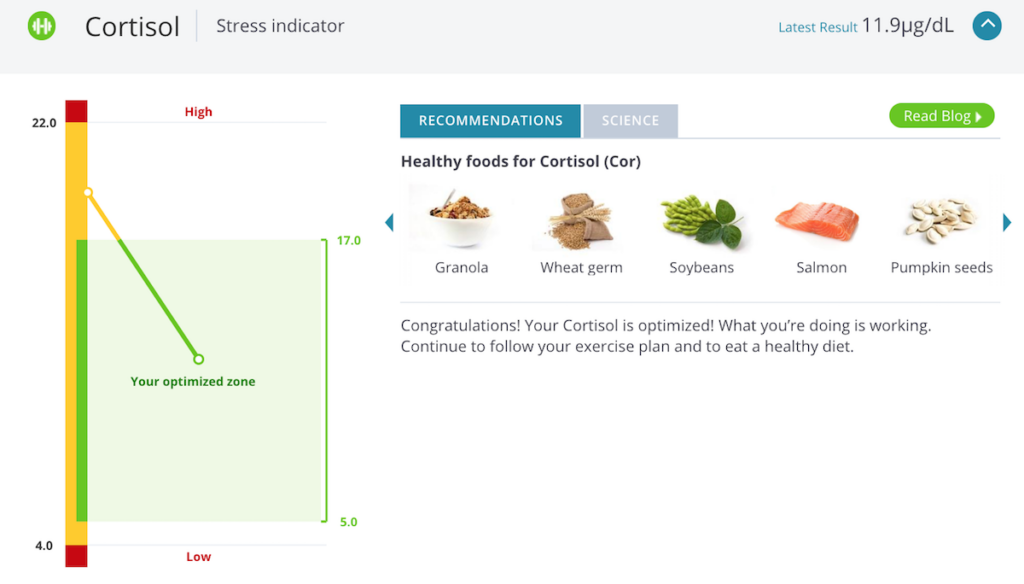
Task: Click the High label above the chart
Action: coord(198,112)
